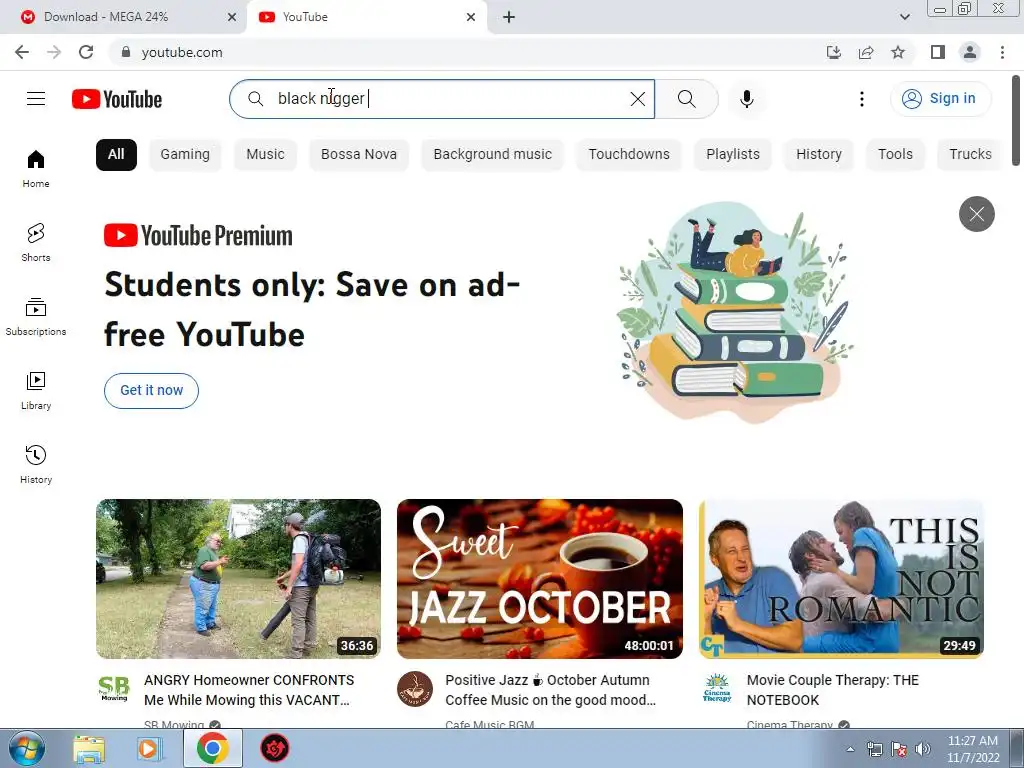This screenshot has height=768, width=1024.
Task: Click the volume speaker tray icon
Action: [x=923, y=749]
